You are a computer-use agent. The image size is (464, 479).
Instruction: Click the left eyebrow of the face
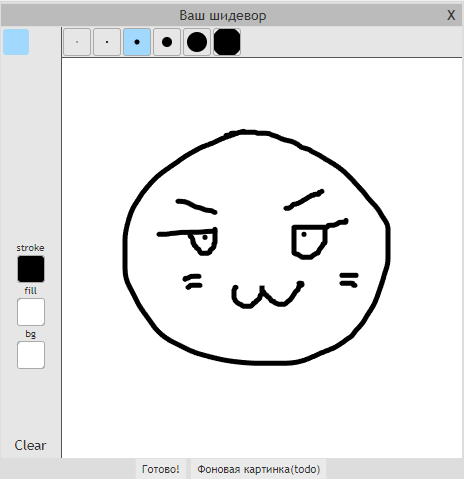197,206
